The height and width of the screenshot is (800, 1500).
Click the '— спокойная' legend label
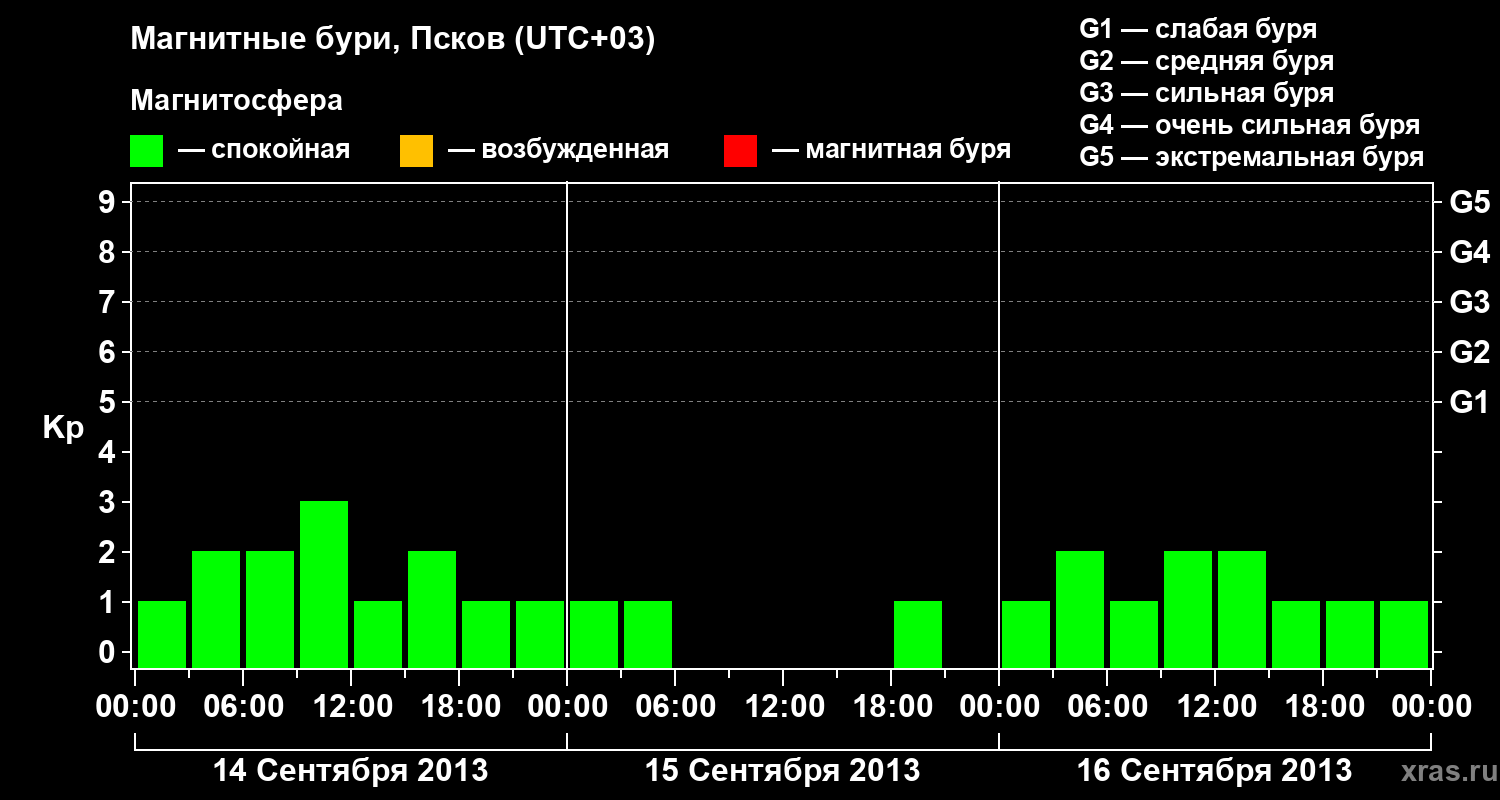pyautogui.click(x=264, y=151)
